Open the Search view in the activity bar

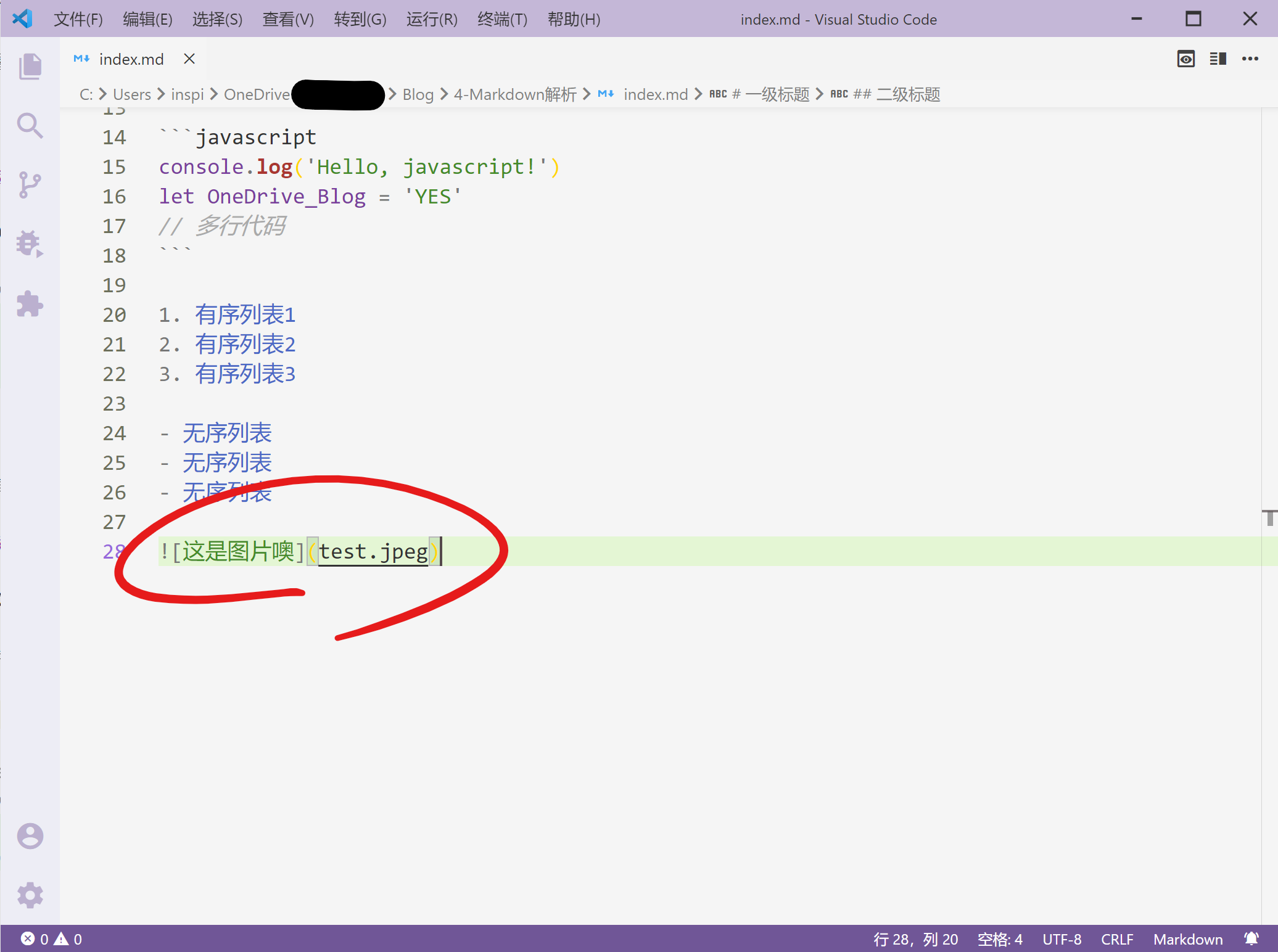(x=30, y=126)
